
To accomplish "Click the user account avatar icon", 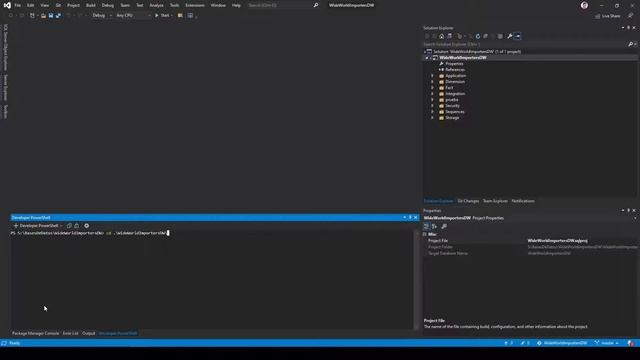I will (584, 5).
